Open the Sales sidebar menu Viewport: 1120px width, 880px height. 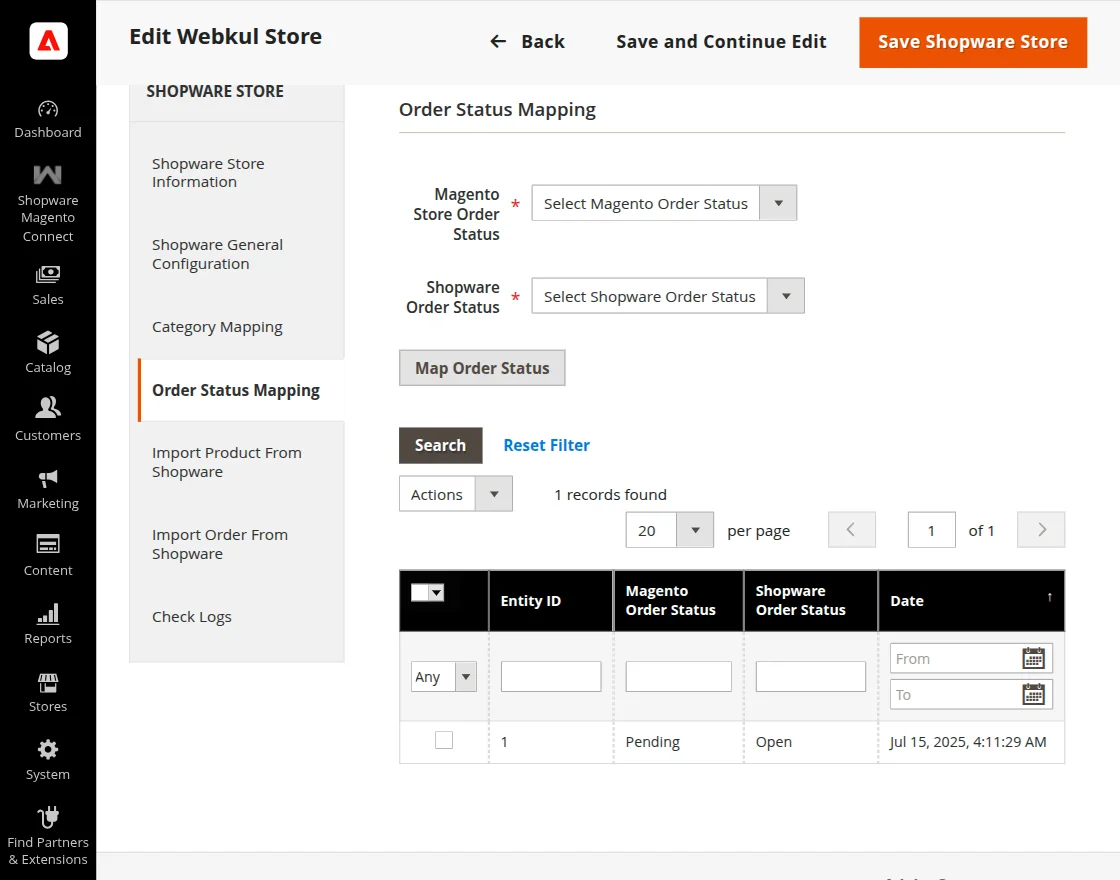pyautogui.click(x=47, y=285)
